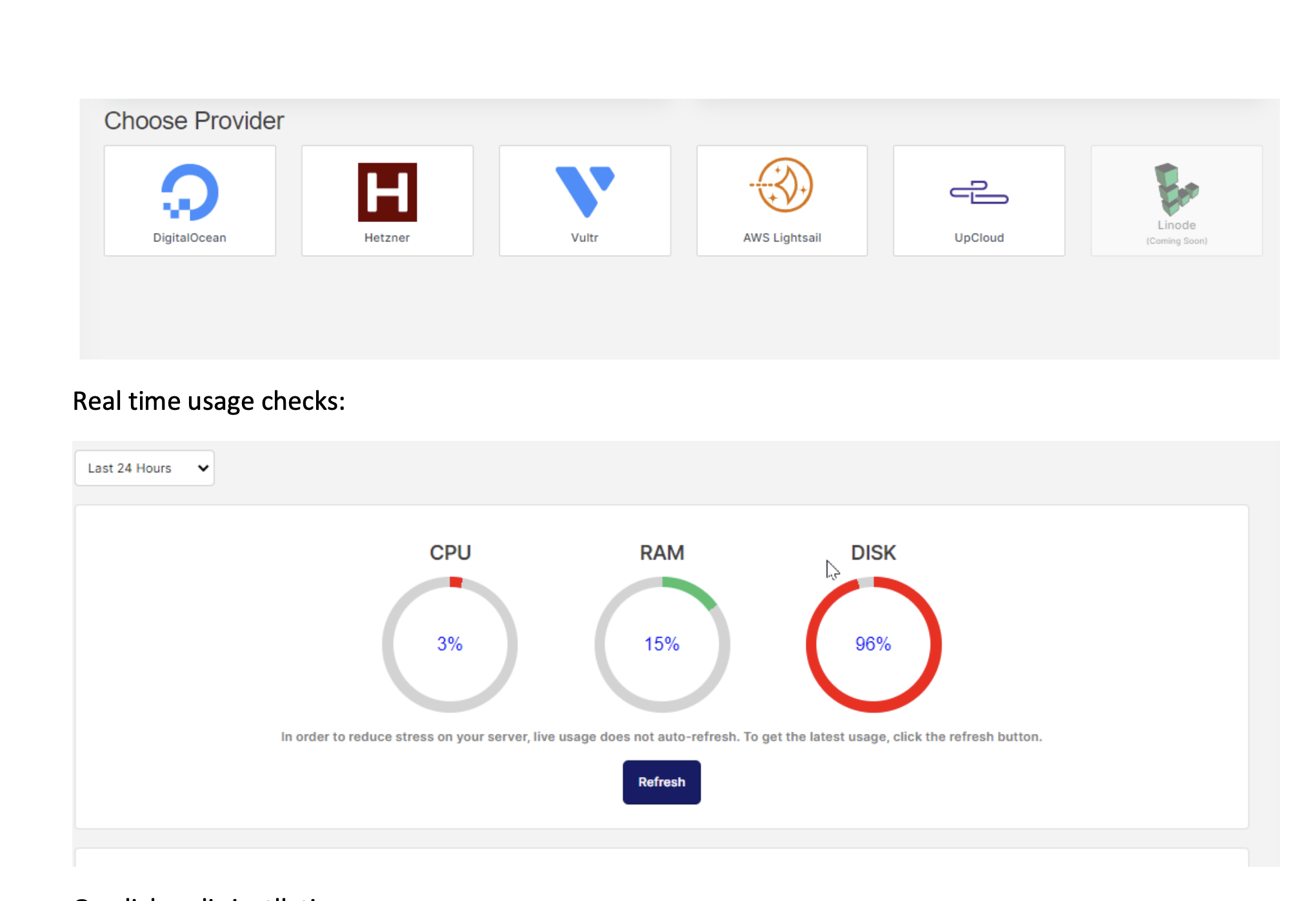The width and height of the screenshot is (1316, 901).
Task: Click the greyed-out Linode icon
Action: (1176, 190)
